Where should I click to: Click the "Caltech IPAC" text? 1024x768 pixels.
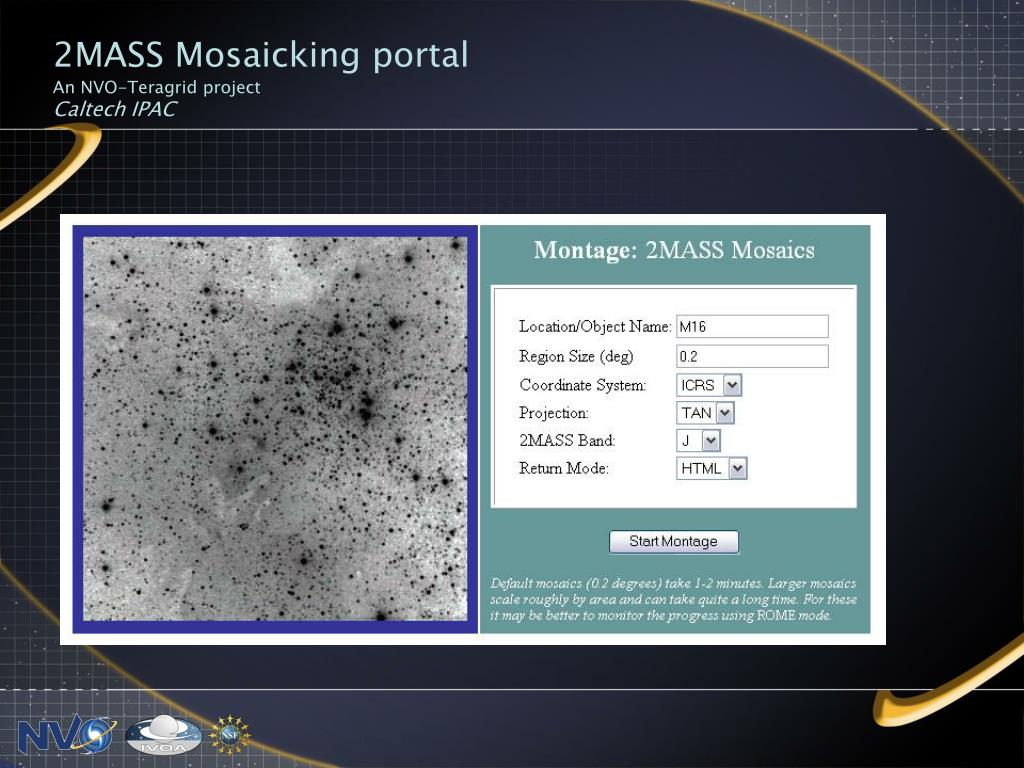tap(115, 109)
